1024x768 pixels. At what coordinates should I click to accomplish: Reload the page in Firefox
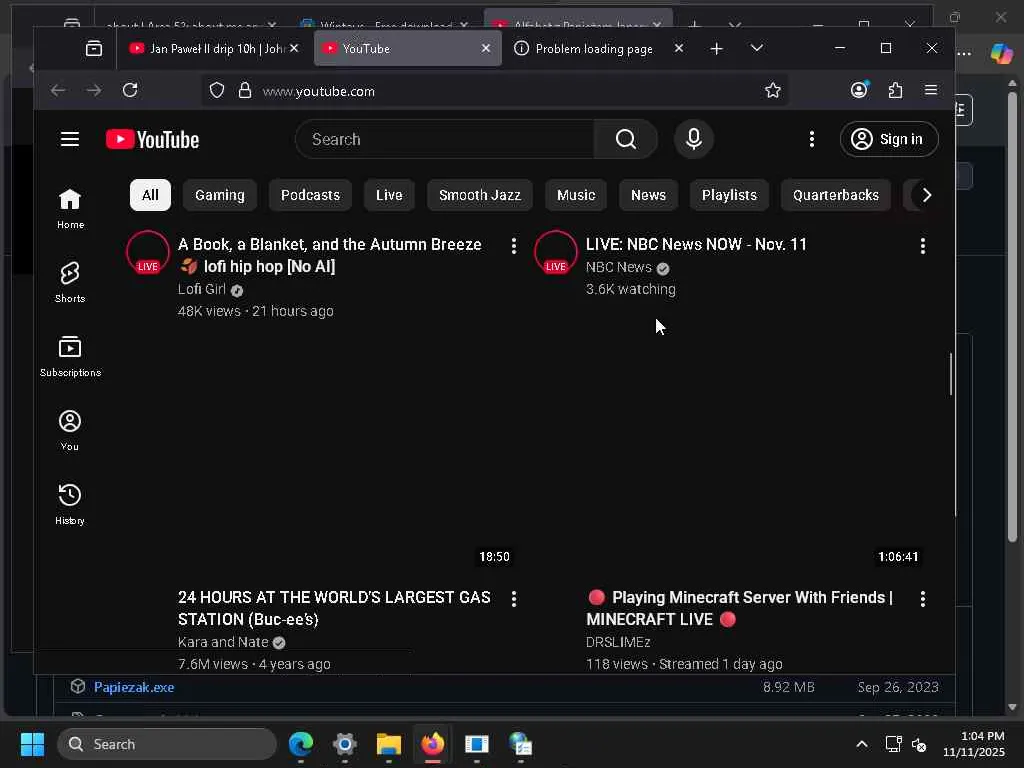point(130,90)
